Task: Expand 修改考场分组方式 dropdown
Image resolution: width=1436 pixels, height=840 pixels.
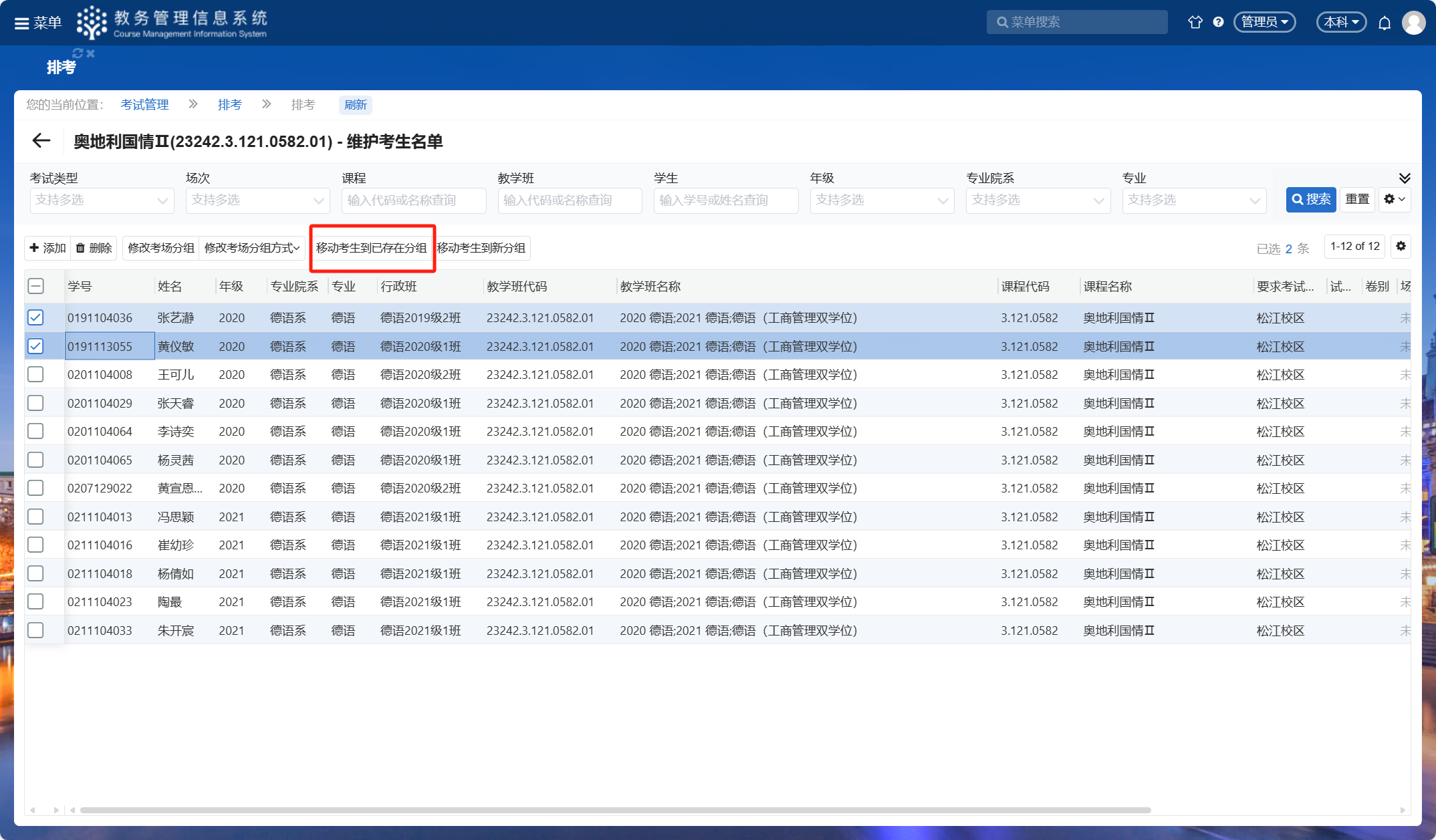Action: coord(252,248)
